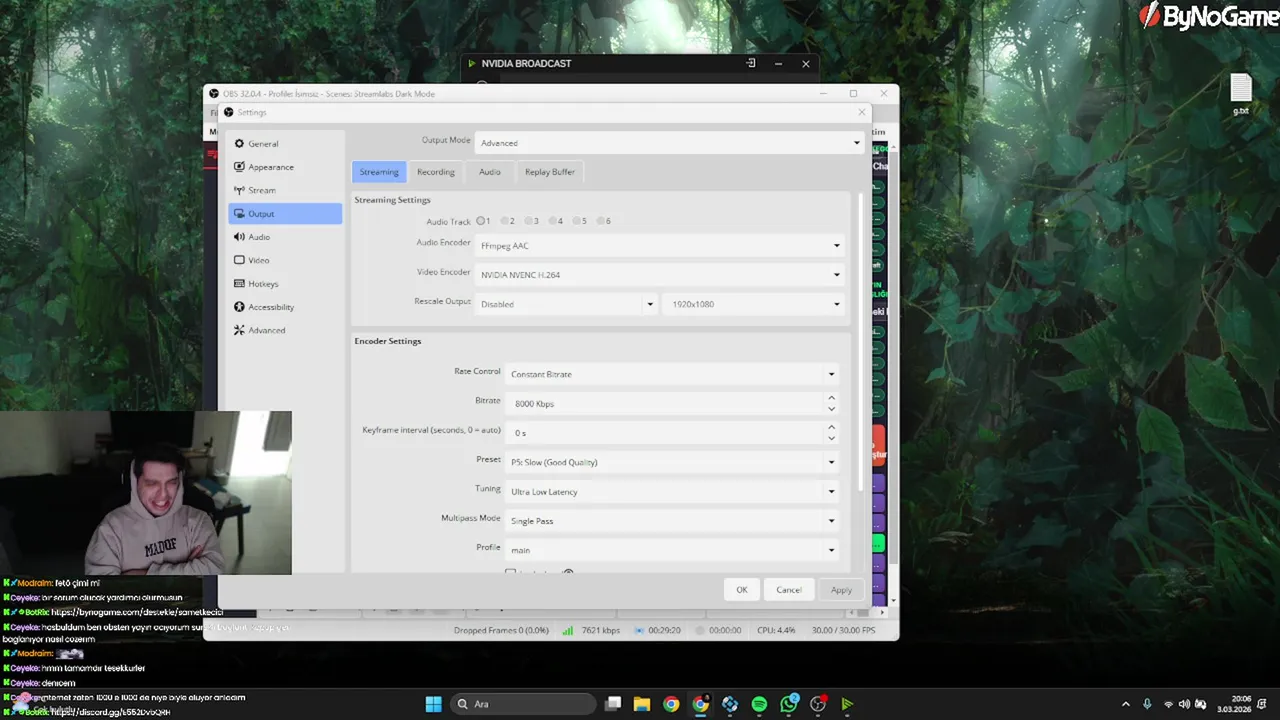Click the 00:29:20 stream timer

[x=664, y=631]
